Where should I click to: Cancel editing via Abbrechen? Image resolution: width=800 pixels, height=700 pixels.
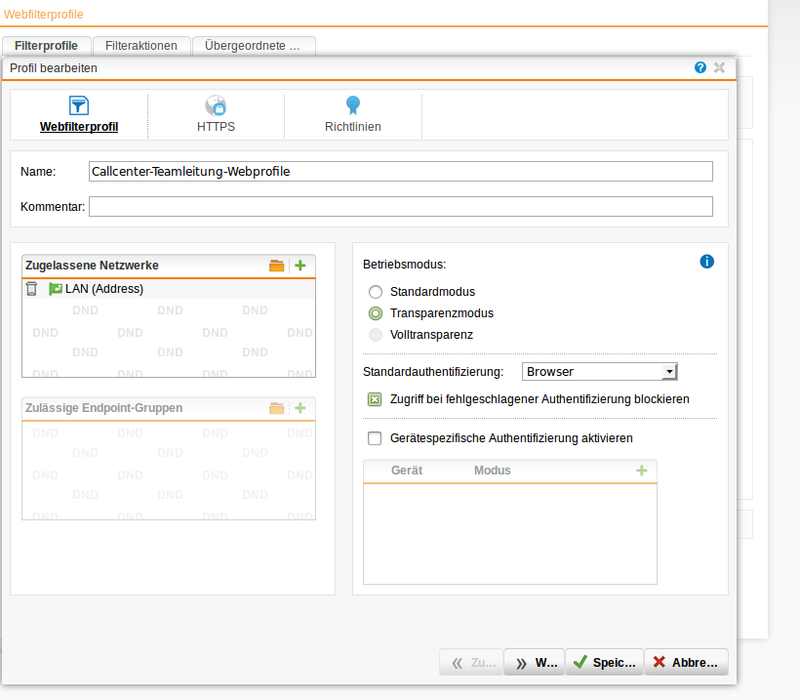(x=686, y=662)
